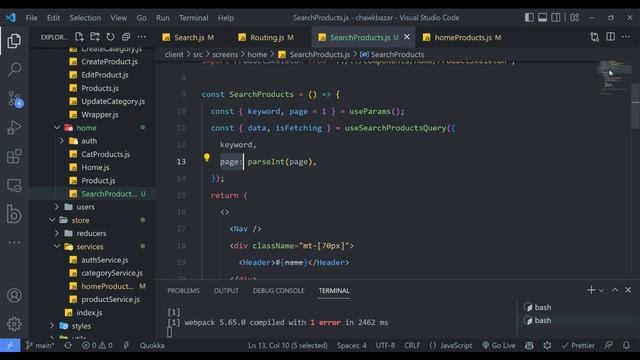Select UTF-8 encoding in status bar
This screenshot has width=640, height=360.
[385, 345]
